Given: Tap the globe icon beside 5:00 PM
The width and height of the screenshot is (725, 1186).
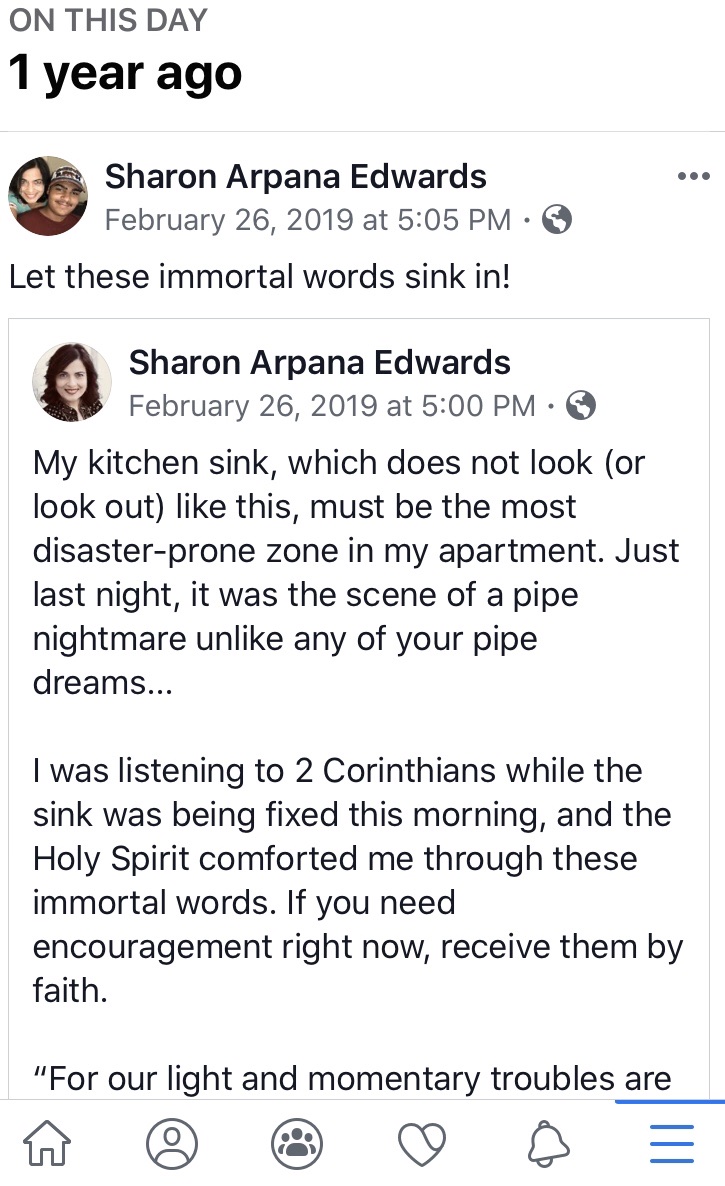Looking at the screenshot, I should [581, 405].
